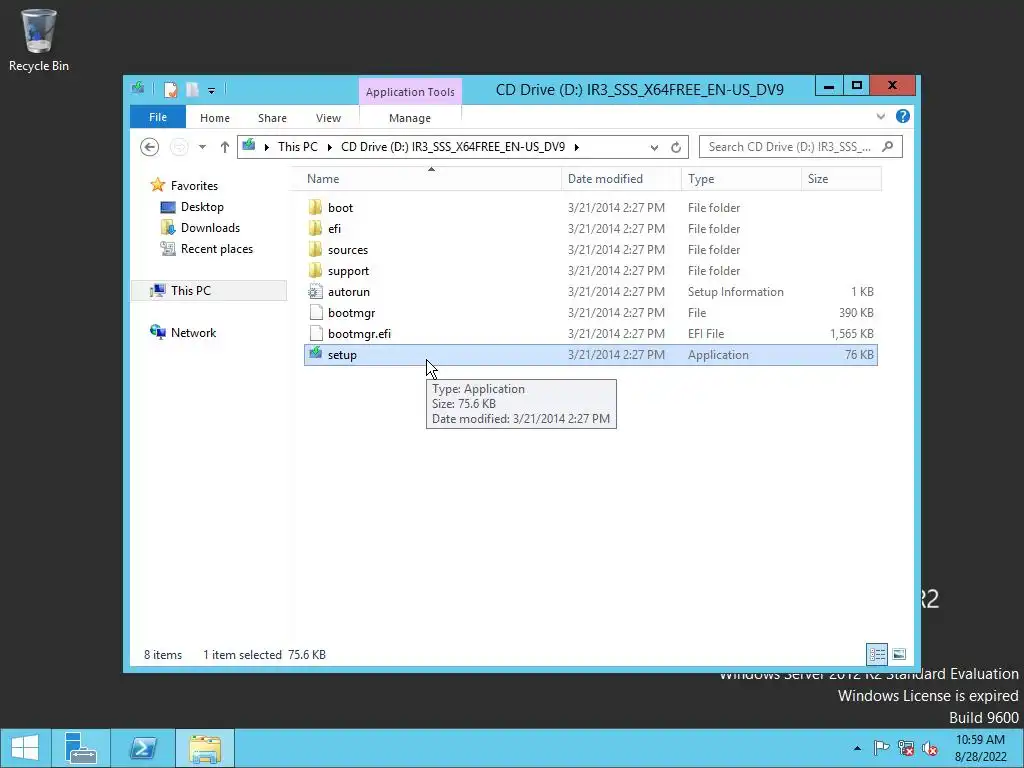
Task: Click the Properties quick access icon
Action: point(170,89)
